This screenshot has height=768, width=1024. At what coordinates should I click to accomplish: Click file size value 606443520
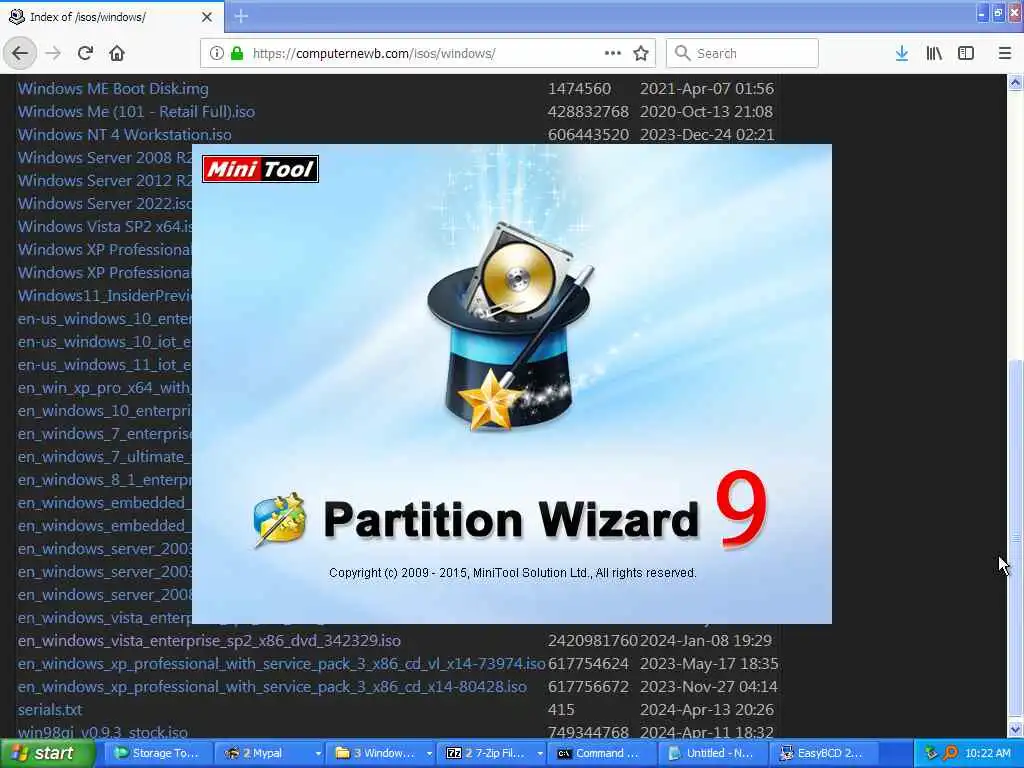click(588, 135)
